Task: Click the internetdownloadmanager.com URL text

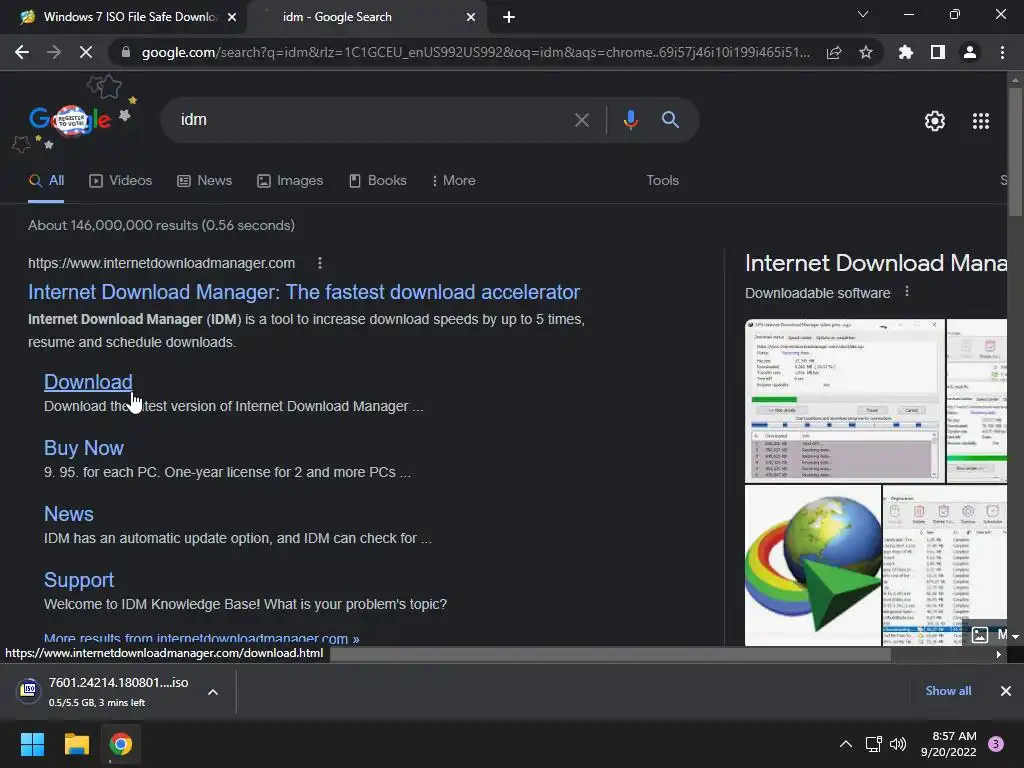Action: click(x=161, y=263)
